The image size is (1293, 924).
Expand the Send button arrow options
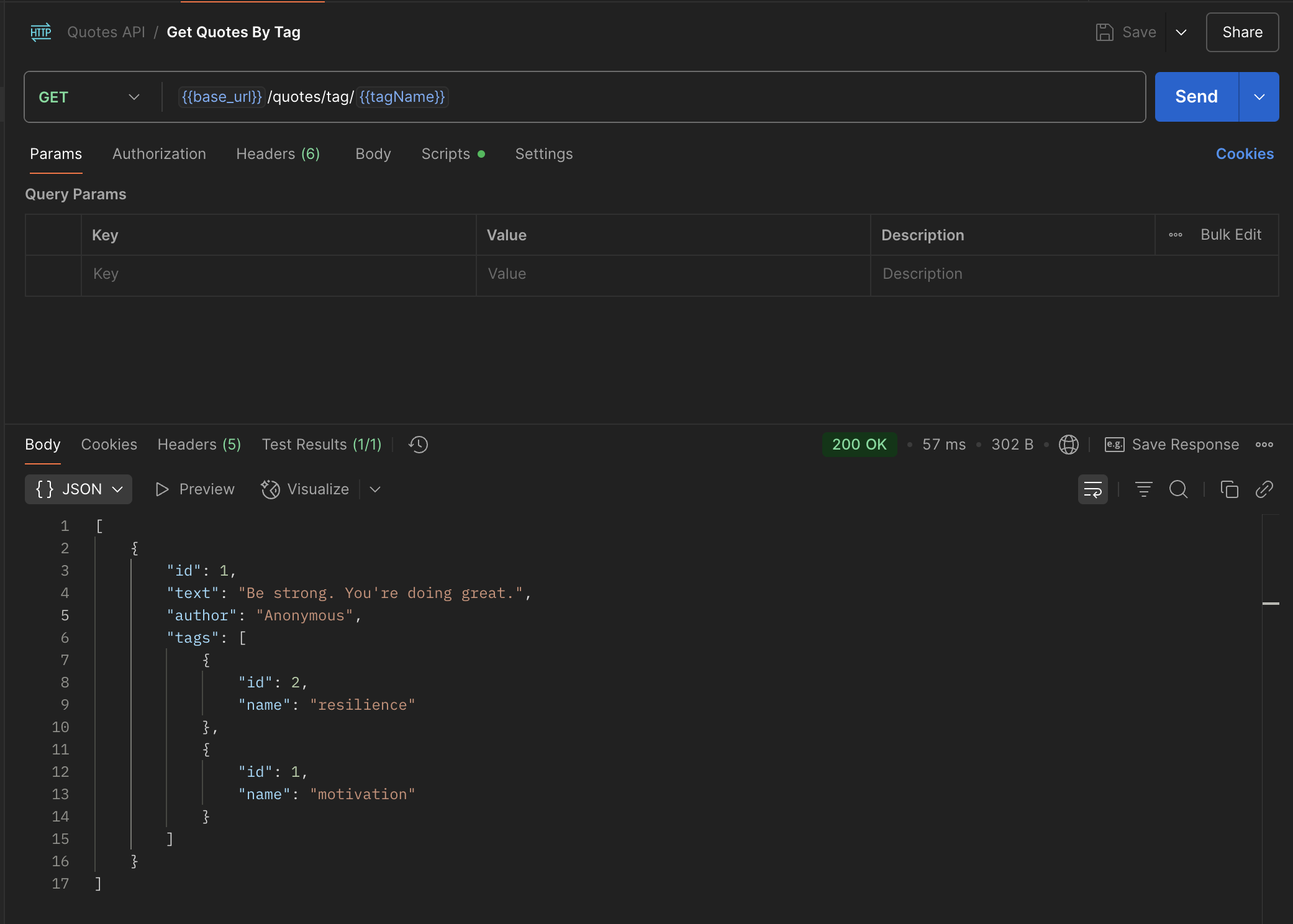(x=1259, y=97)
